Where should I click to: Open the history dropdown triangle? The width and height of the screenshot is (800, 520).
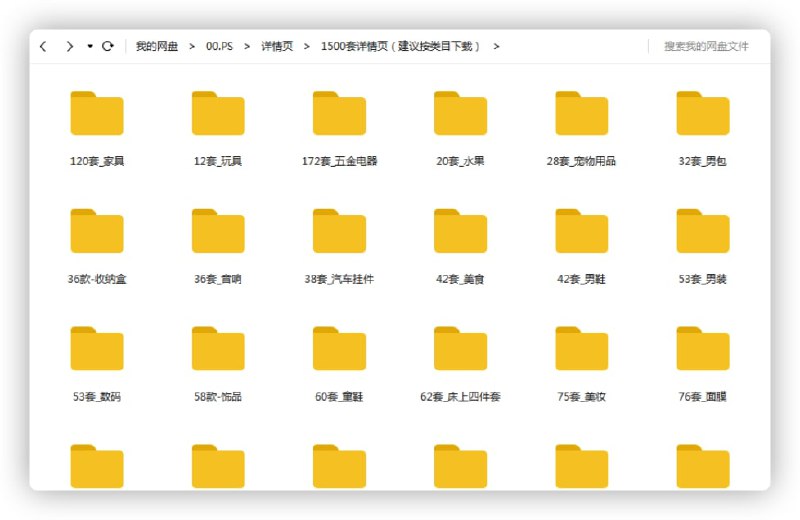(x=90, y=46)
